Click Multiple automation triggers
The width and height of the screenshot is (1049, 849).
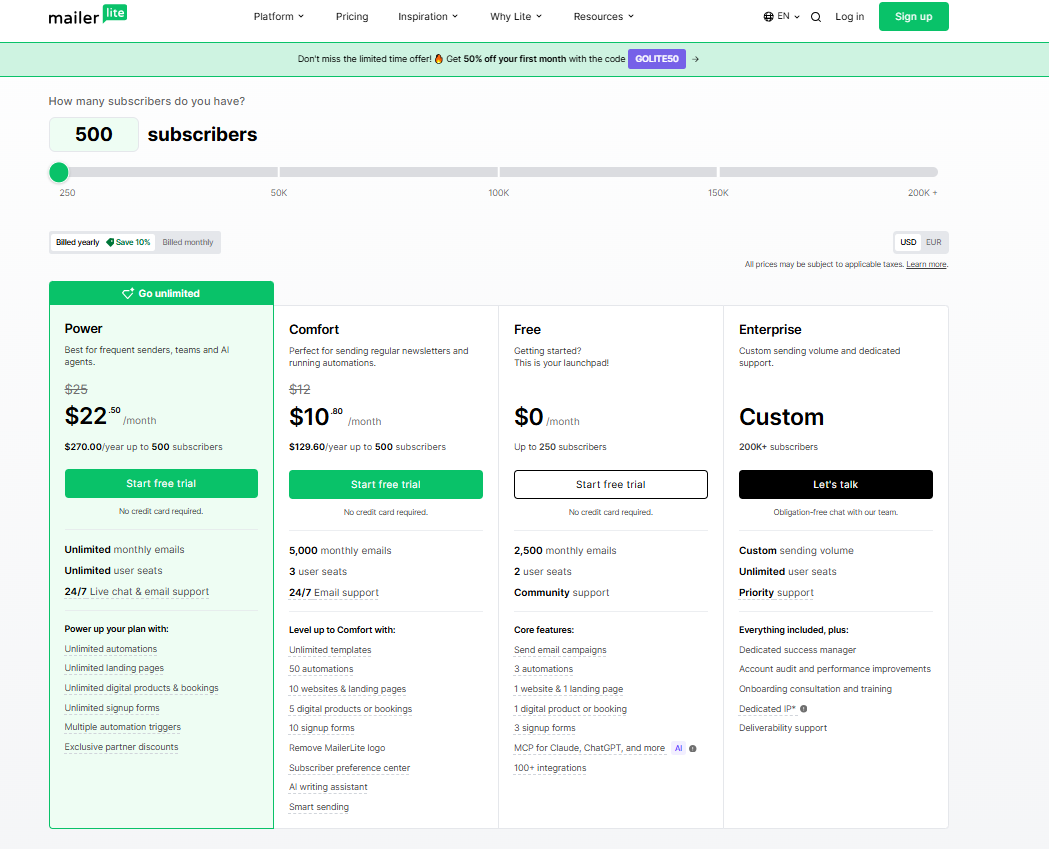click(x=122, y=727)
